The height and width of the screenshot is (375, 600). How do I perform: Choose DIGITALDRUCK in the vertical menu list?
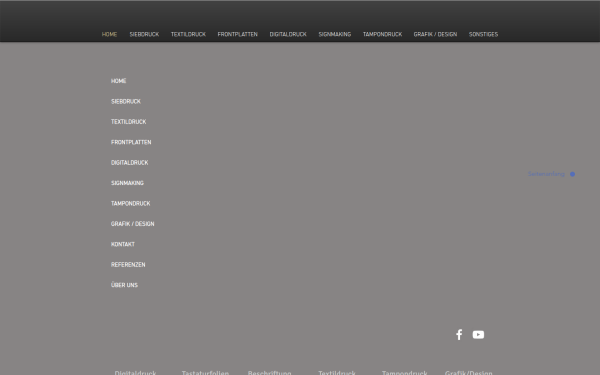point(130,163)
